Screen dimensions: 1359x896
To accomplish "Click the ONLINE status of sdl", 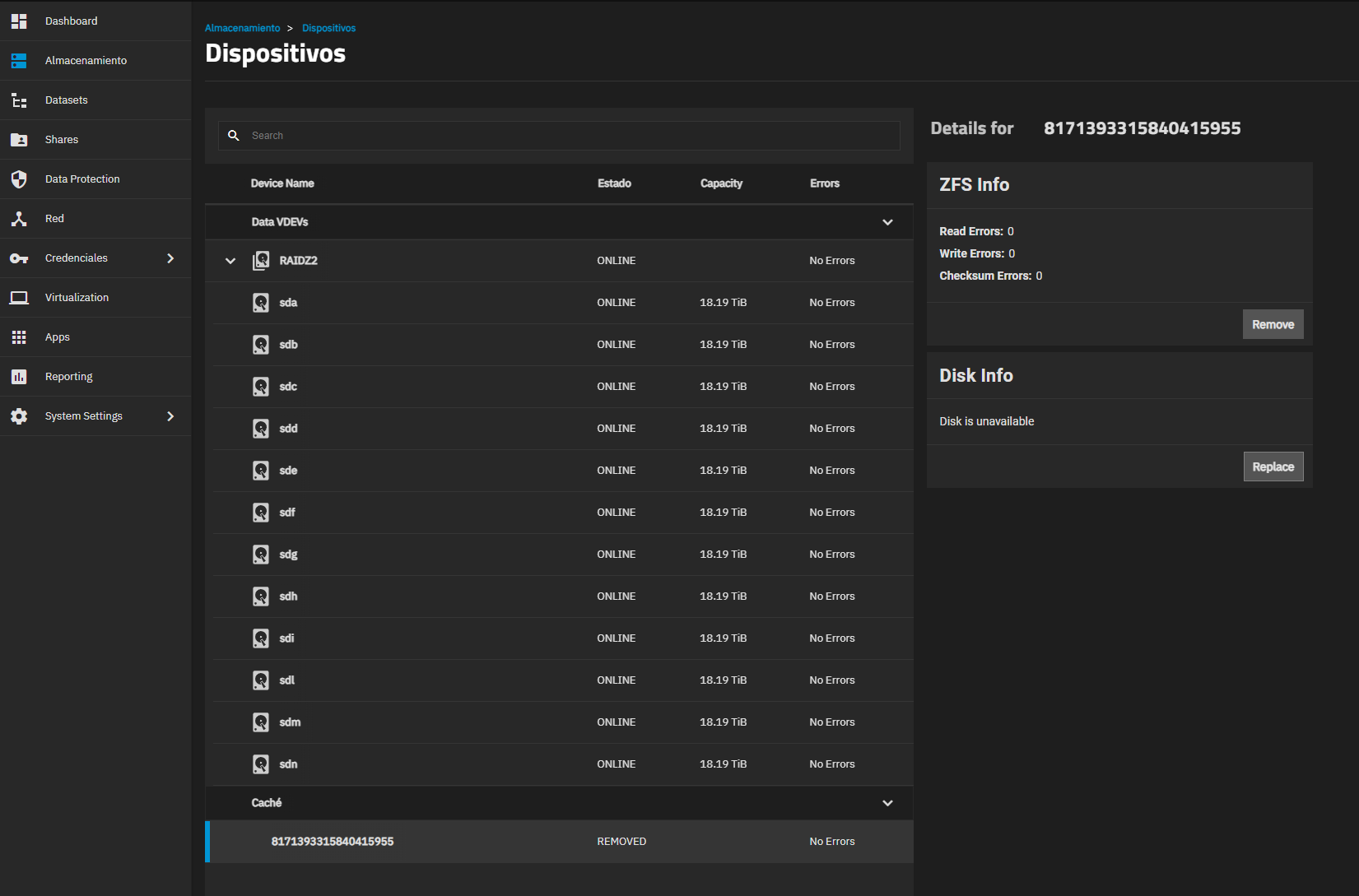I will click(617, 680).
